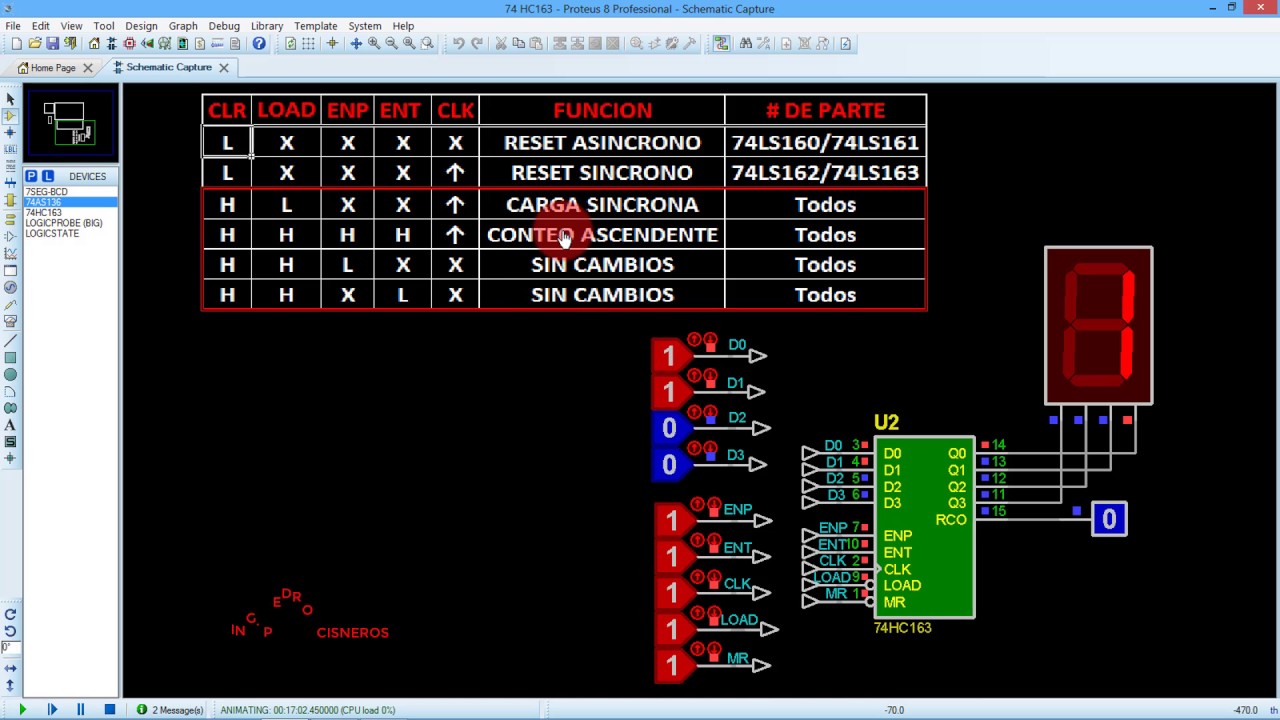Open the Design menu
This screenshot has width=1280, height=720.
(141, 26)
